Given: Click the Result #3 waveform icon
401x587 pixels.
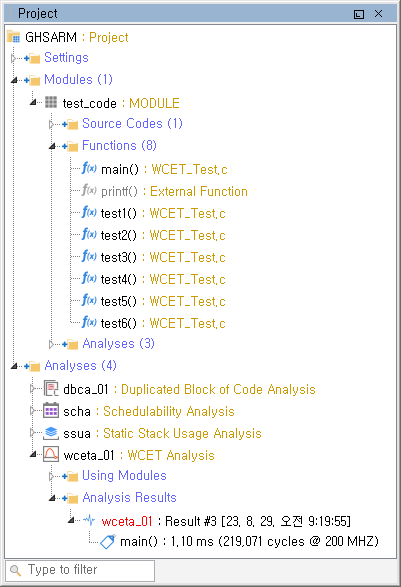Looking at the screenshot, I should point(89,520).
